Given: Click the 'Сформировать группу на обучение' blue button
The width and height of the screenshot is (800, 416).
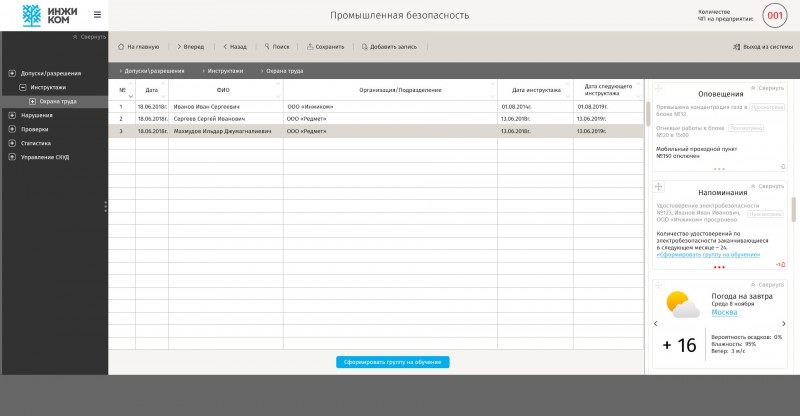Looking at the screenshot, I should pyautogui.click(x=392, y=362).
